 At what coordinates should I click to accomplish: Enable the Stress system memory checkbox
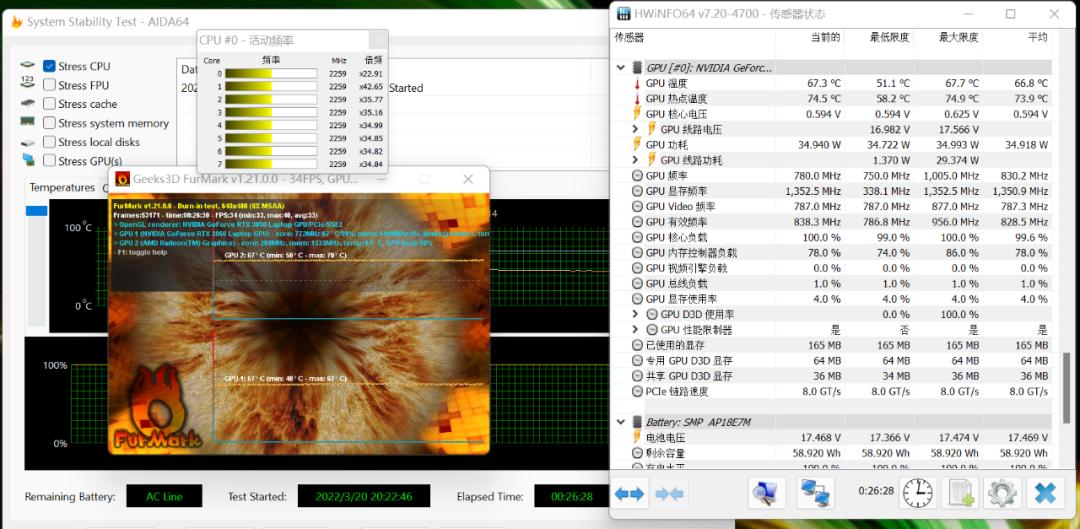(x=49, y=123)
